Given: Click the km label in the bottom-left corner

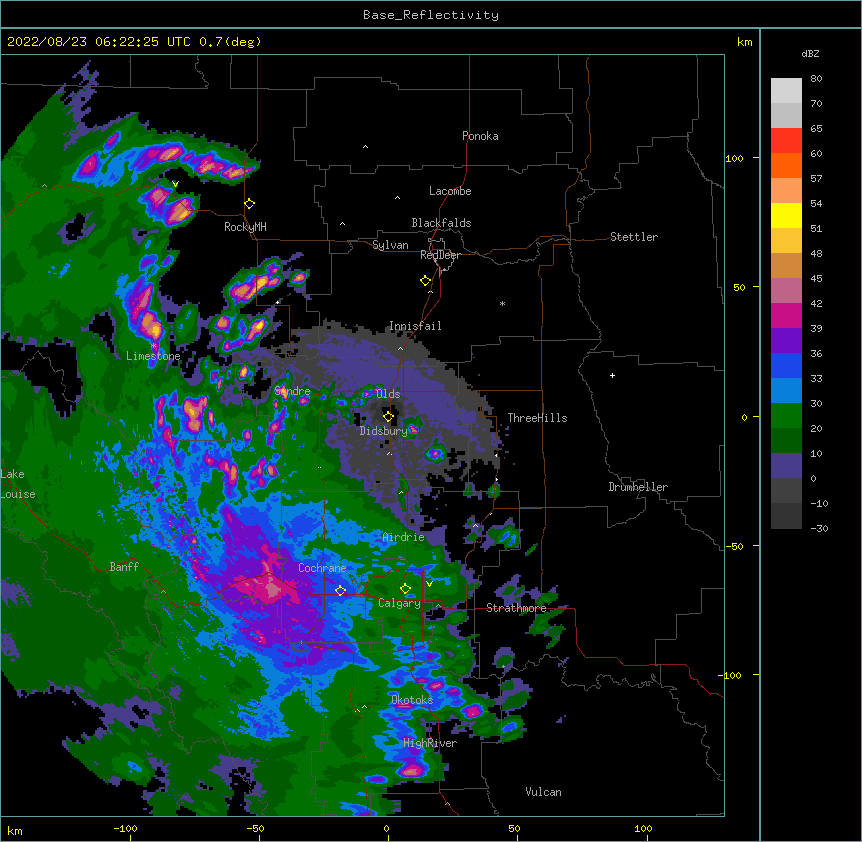Looking at the screenshot, I should click(15, 830).
